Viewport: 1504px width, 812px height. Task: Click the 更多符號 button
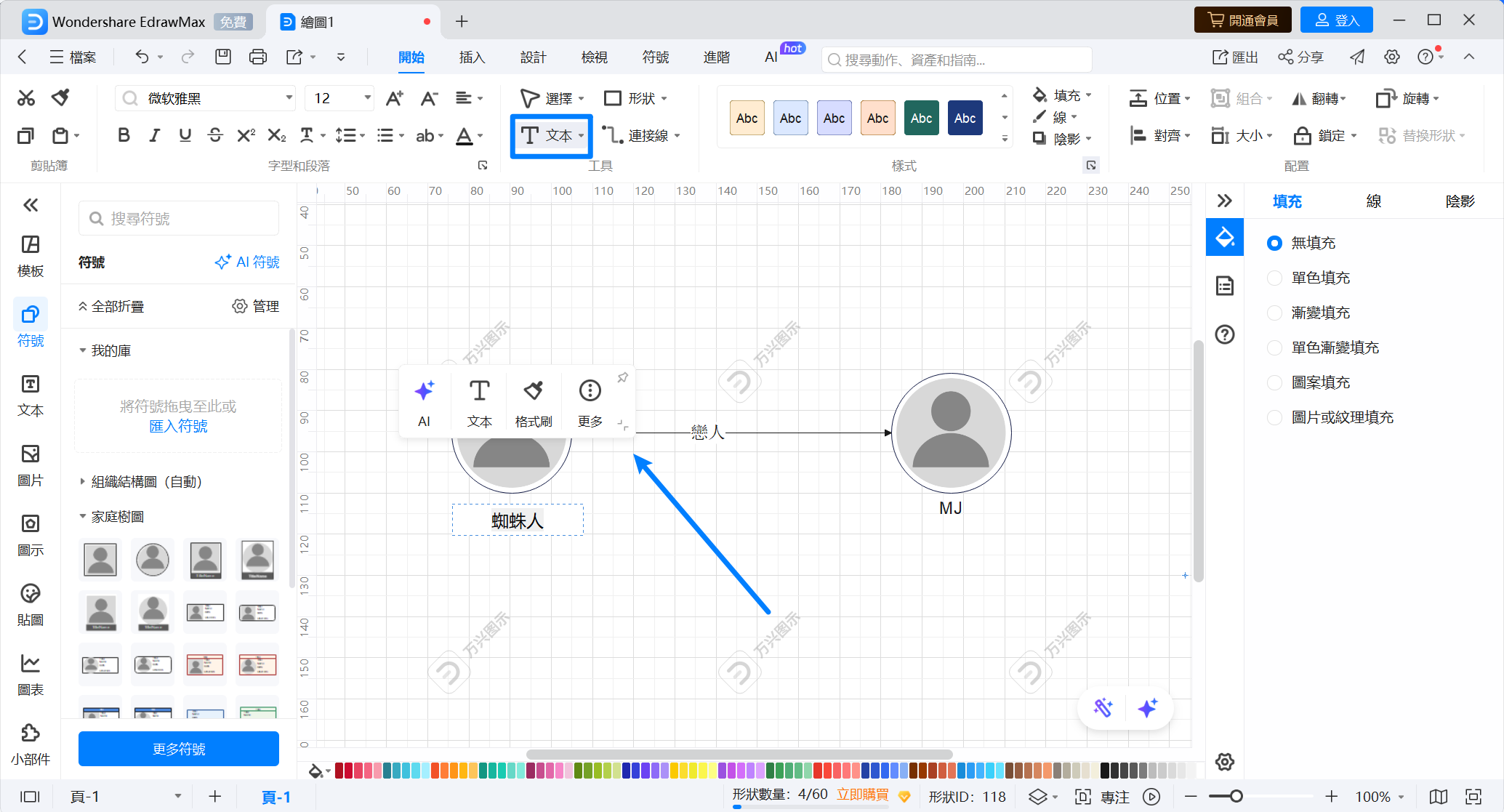179,749
